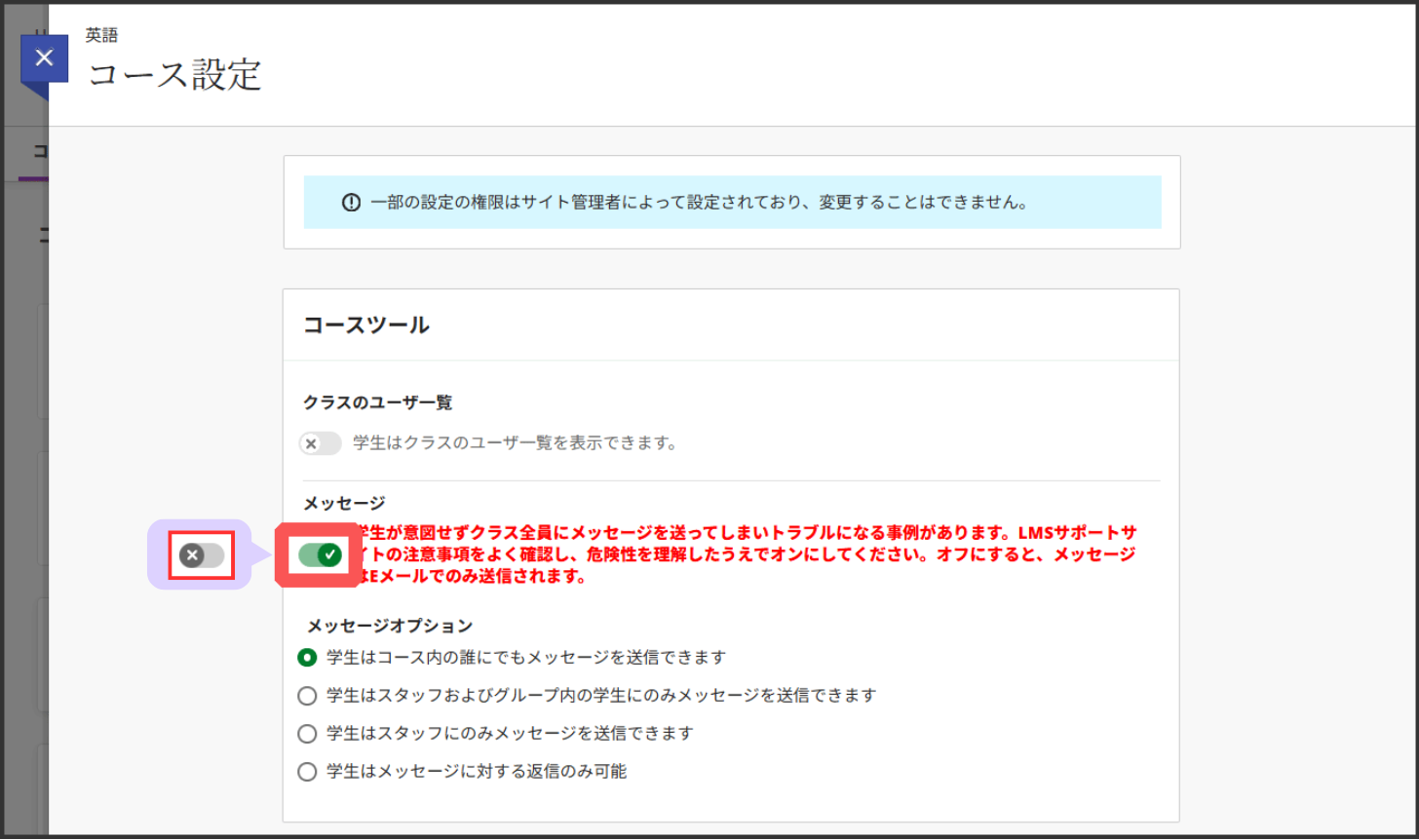This screenshot has width=1419, height=840.
Task: Click the green checkmark knob on the message switch
Action: coord(331,555)
